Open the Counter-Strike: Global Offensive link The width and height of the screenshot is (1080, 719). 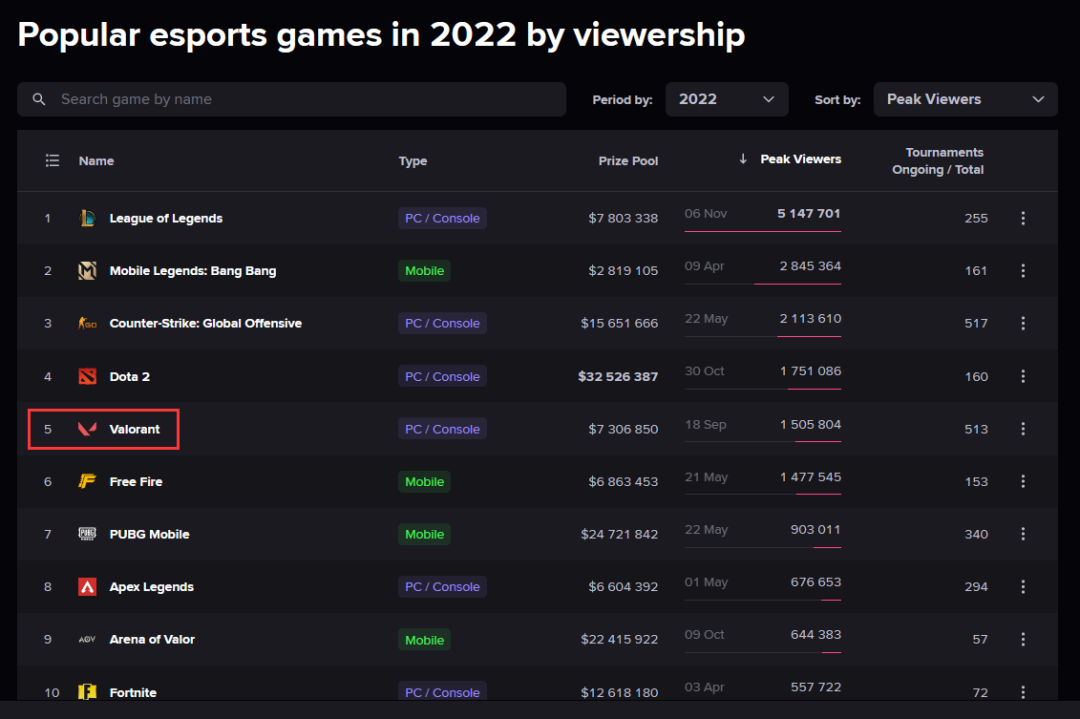click(x=205, y=323)
